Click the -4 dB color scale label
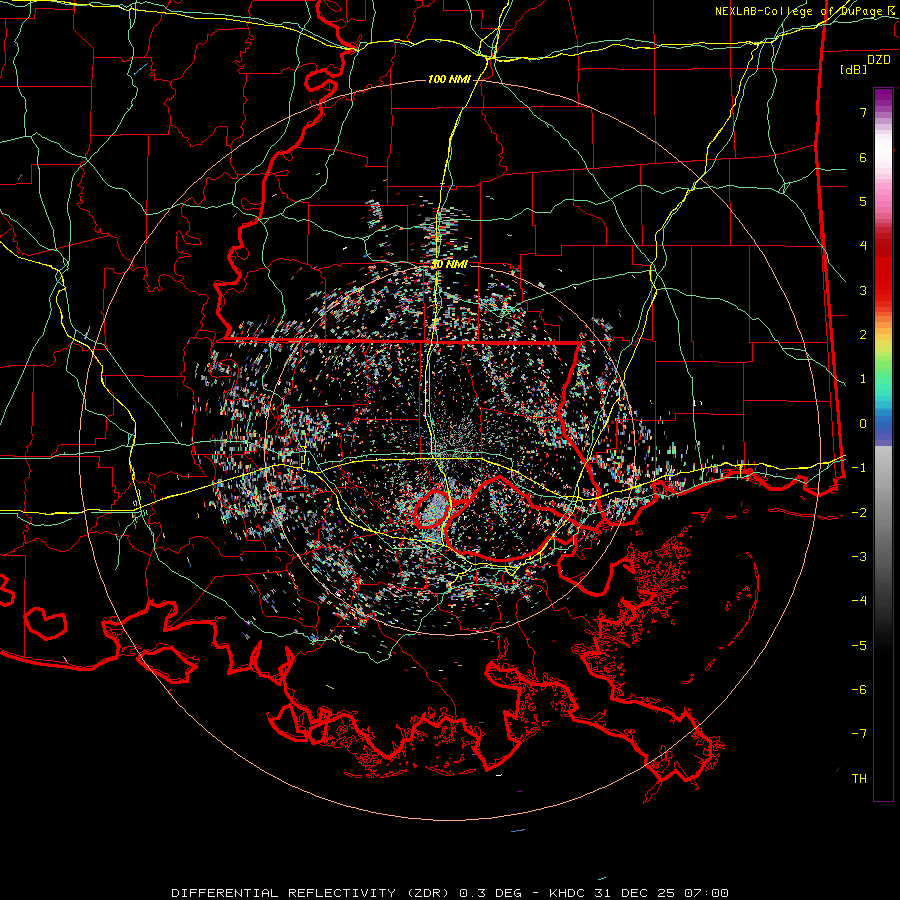Viewport: 900px width, 900px height. click(859, 601)
